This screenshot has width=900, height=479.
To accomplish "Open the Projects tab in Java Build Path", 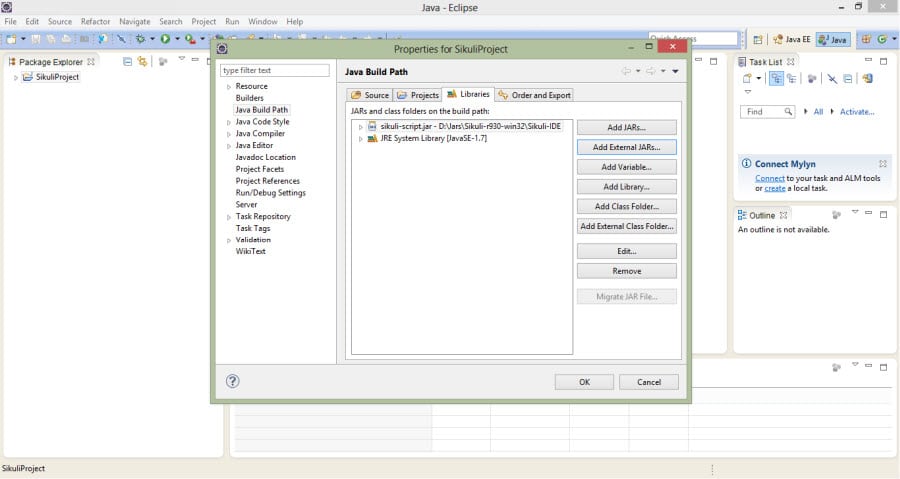I will pyautogui.click(x=418, y=95).
